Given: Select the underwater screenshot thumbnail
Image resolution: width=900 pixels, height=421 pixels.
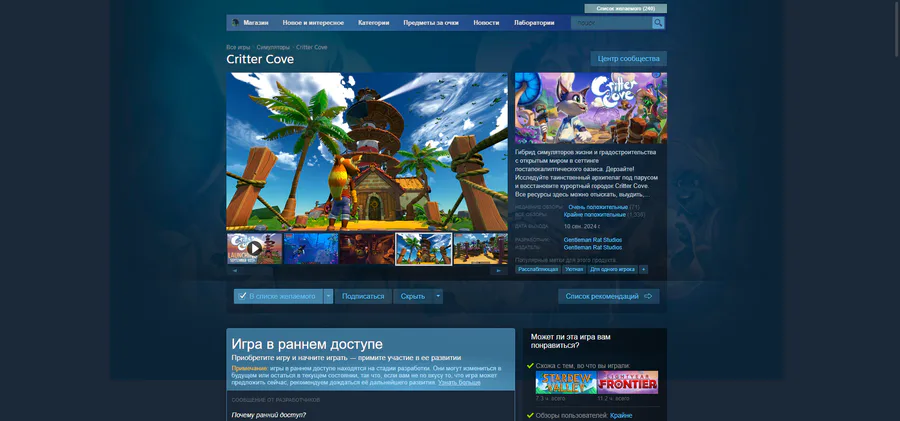Looking at the screenshot, I should pos(311,249).
